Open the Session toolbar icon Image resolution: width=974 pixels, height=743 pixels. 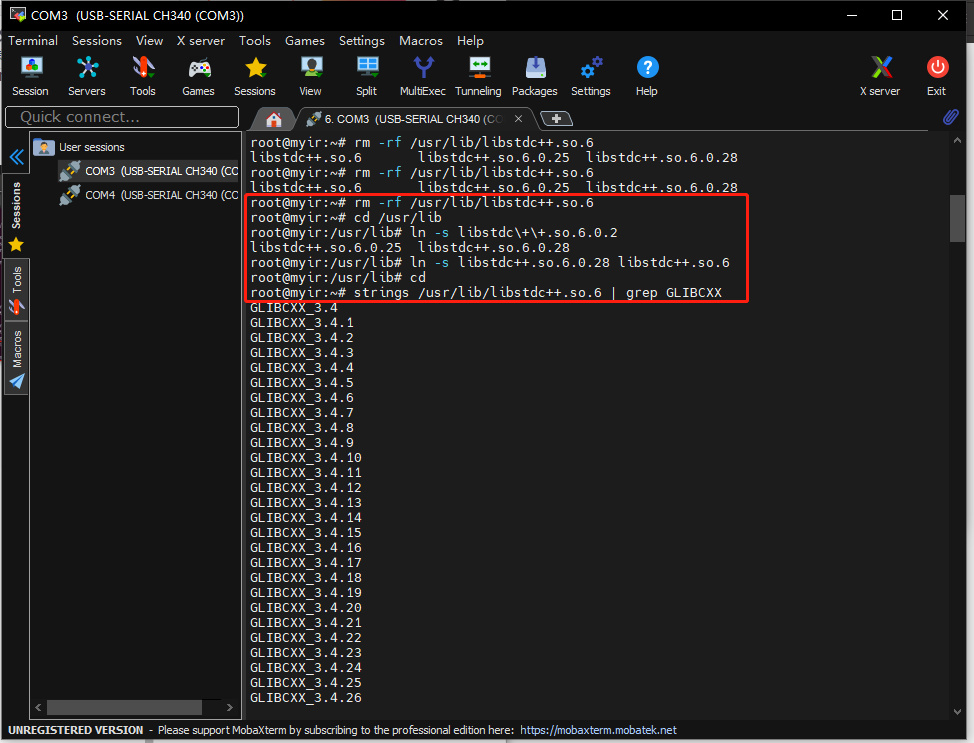point(30,76)
